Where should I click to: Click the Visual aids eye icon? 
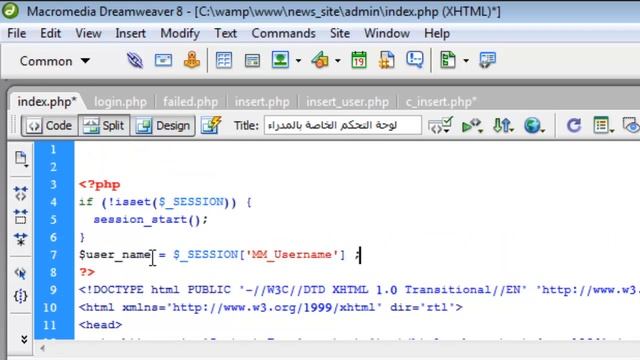tap(631, 126)
